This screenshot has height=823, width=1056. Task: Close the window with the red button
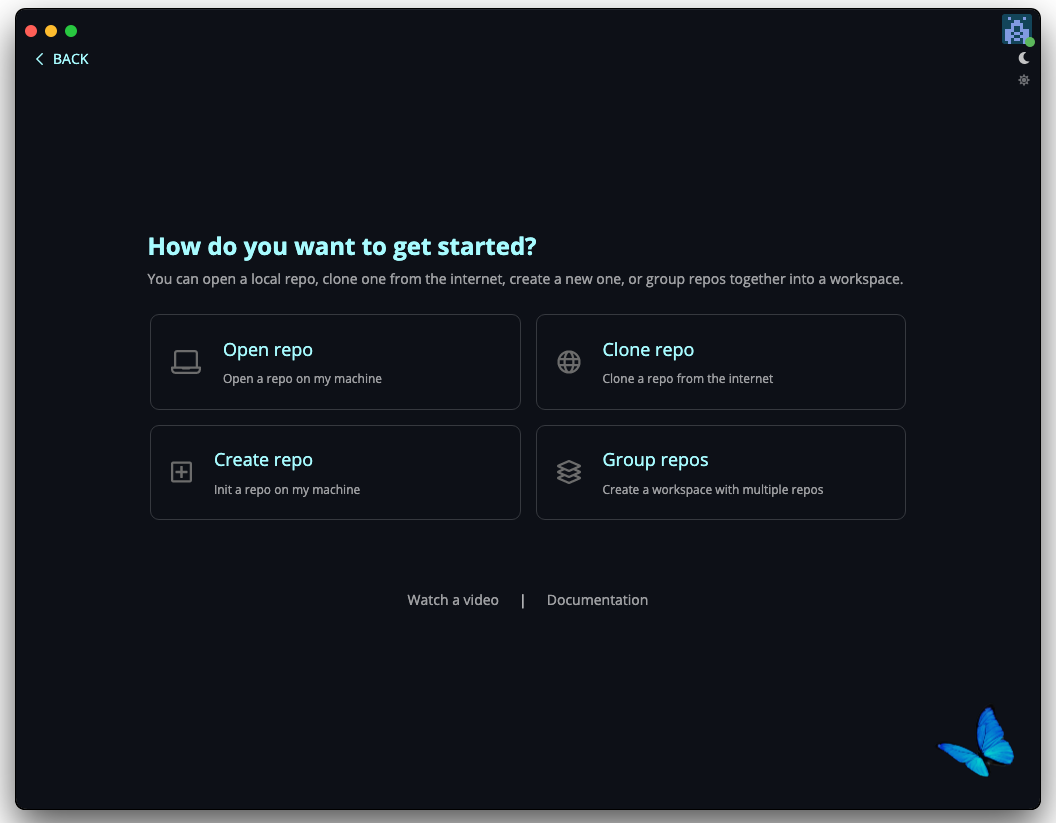click(x=31, y=31)
